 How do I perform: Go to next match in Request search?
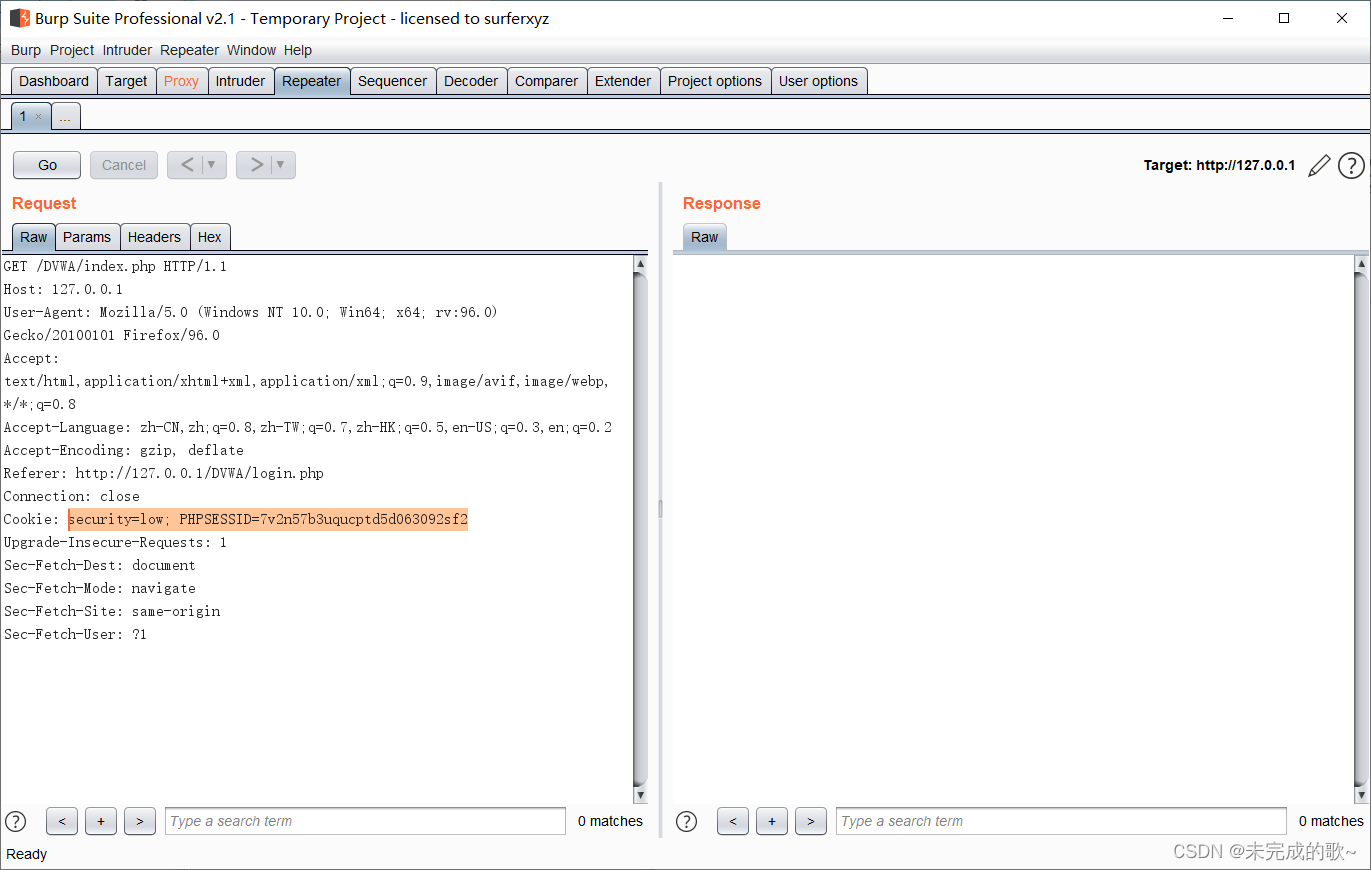pyautogui.click(x=140, y=821)
